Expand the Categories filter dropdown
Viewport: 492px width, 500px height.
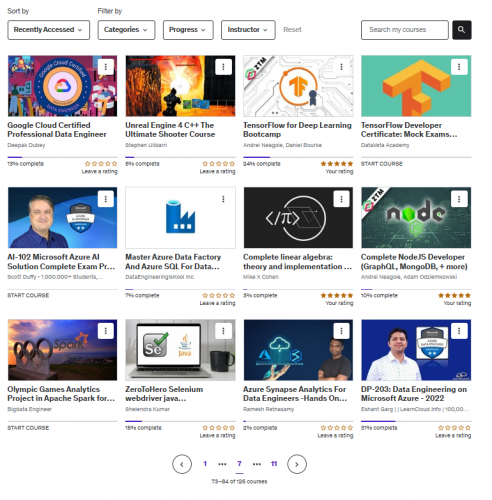pos(126,30)
